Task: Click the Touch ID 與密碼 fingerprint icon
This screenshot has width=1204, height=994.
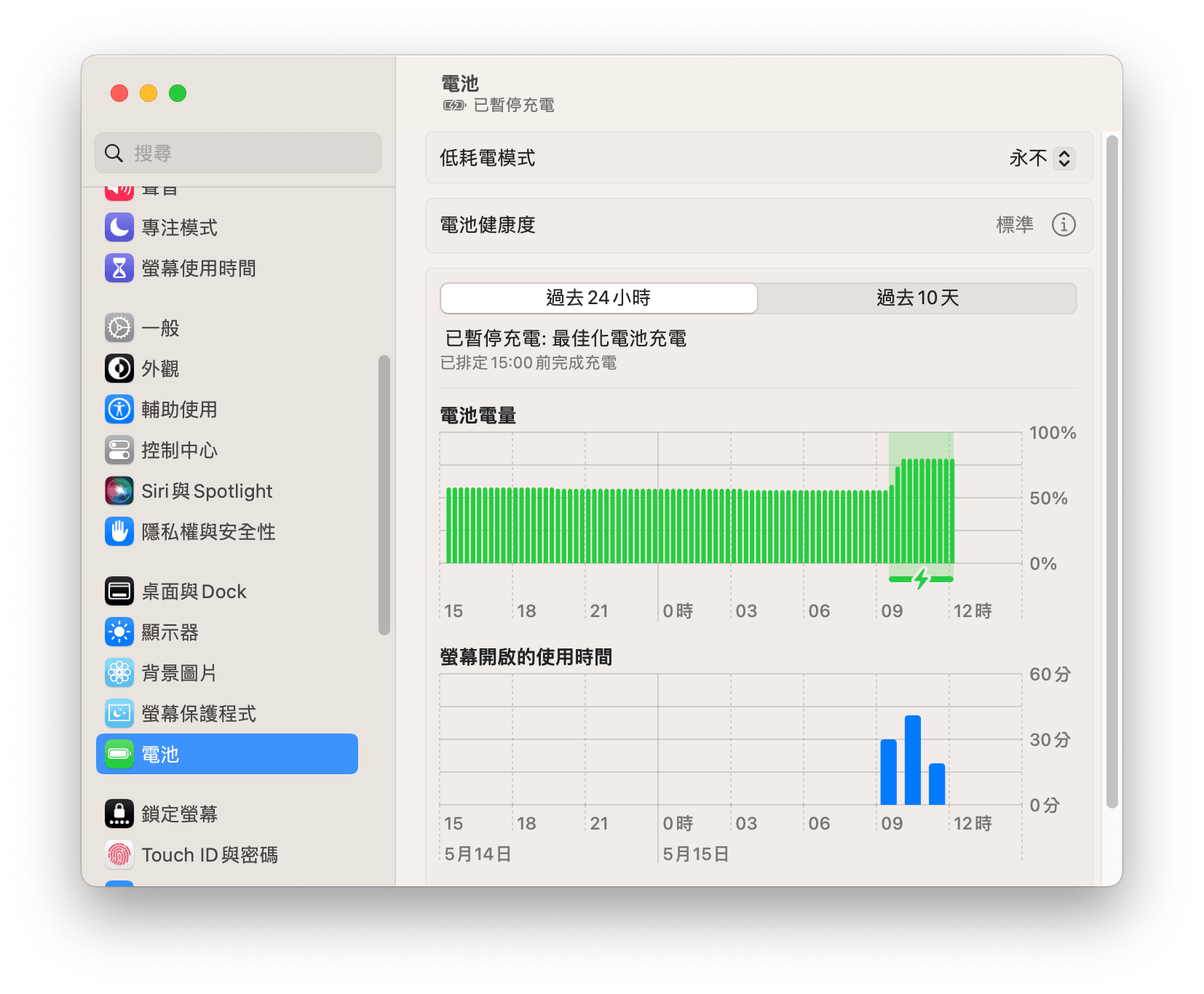Action: click(x=119, y=854)
